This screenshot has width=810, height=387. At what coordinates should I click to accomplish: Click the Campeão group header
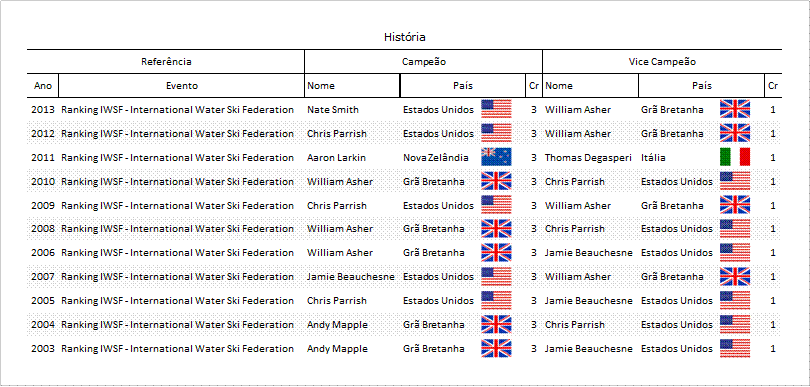424,61
